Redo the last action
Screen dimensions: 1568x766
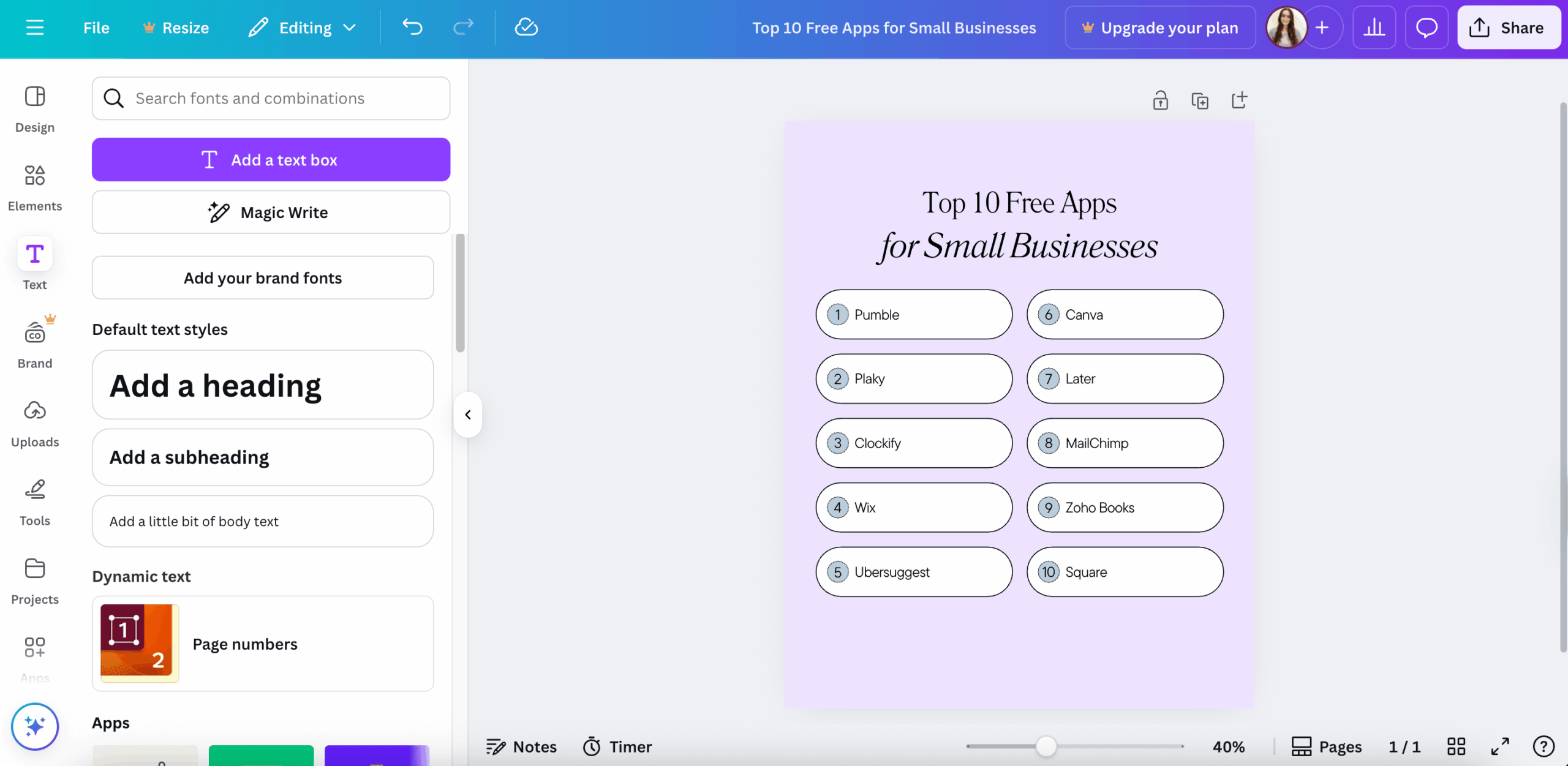click(463, 27)
